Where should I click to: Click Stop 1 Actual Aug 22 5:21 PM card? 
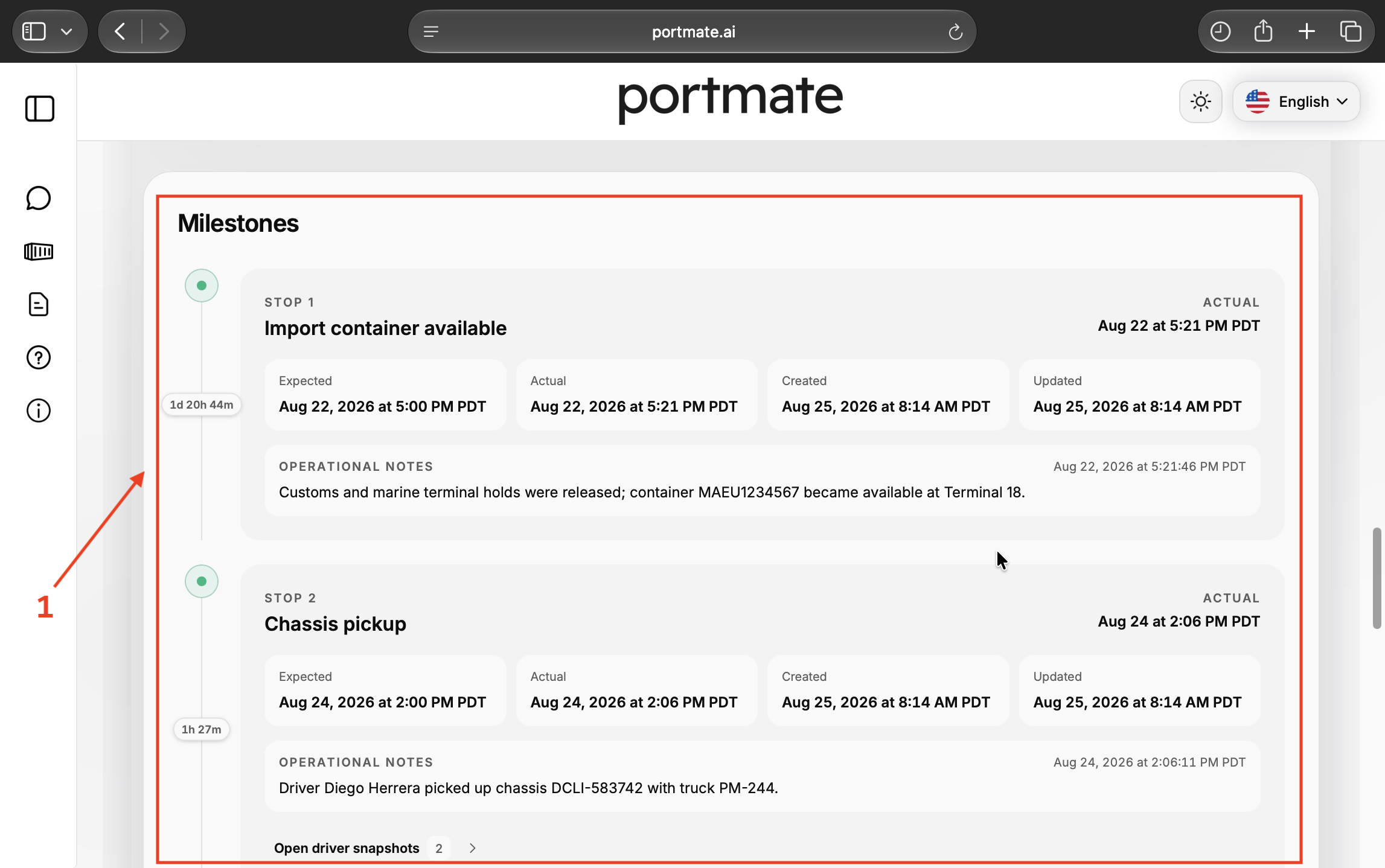pyautogui.click(x=636, y=395)
